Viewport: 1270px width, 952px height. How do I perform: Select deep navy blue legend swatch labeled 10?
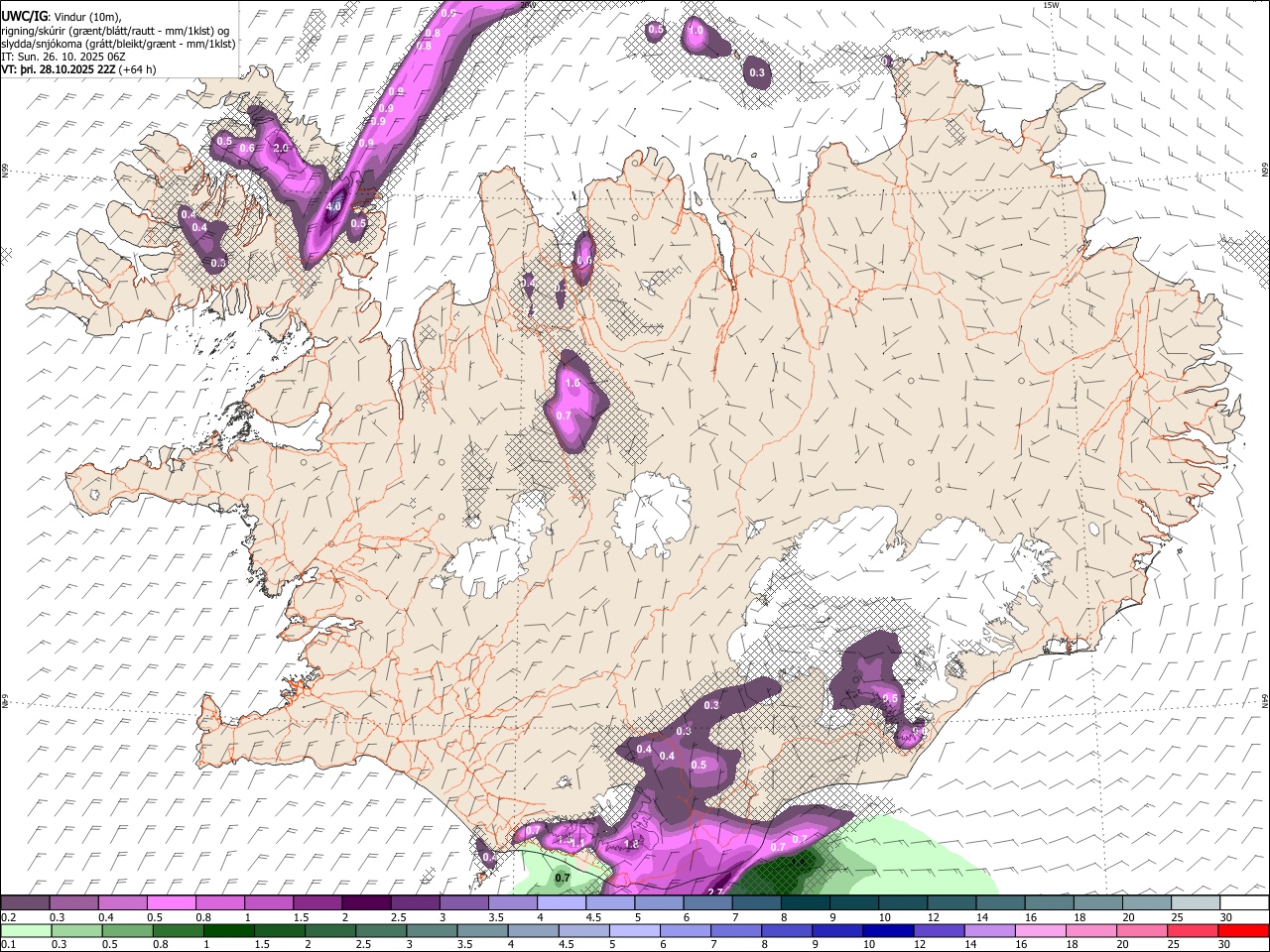pyautogui.click(x=887, y=930)
